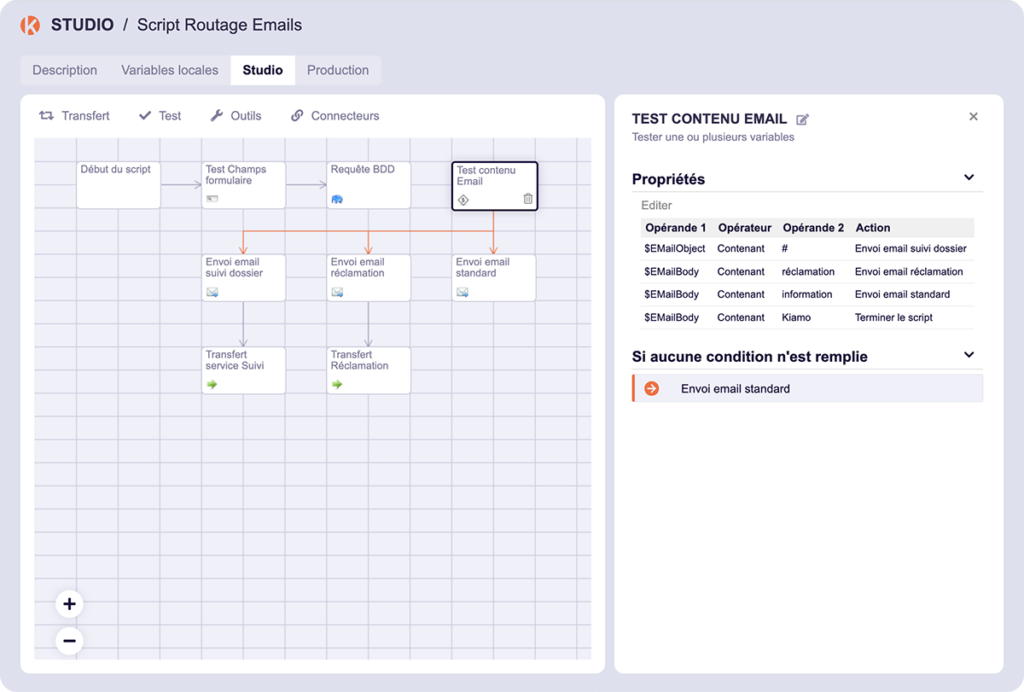Click the Test checkmark icon in the toolbar
Image resolution: width=1024 pixels, height=692 pixels.
(145, 115)
